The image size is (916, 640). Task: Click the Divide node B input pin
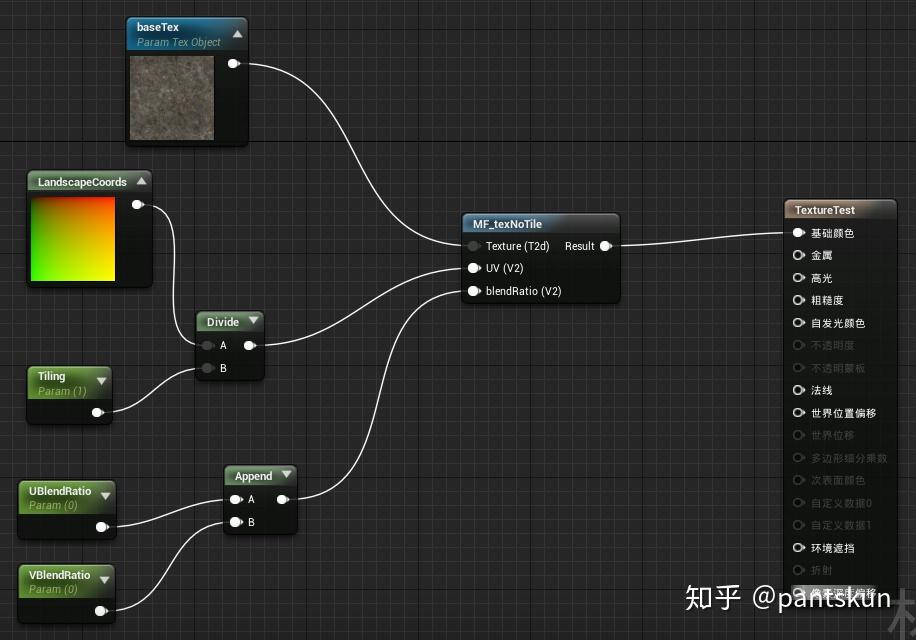[207, 368]
